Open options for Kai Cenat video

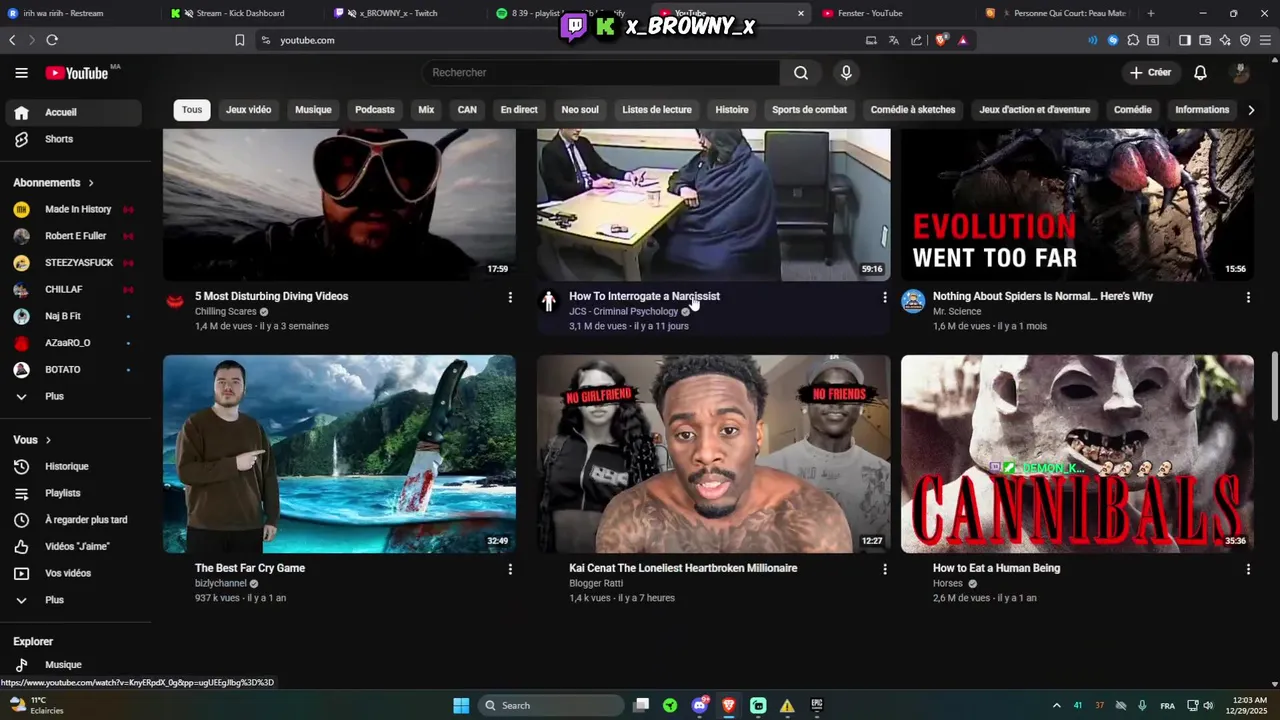point(884,569)
